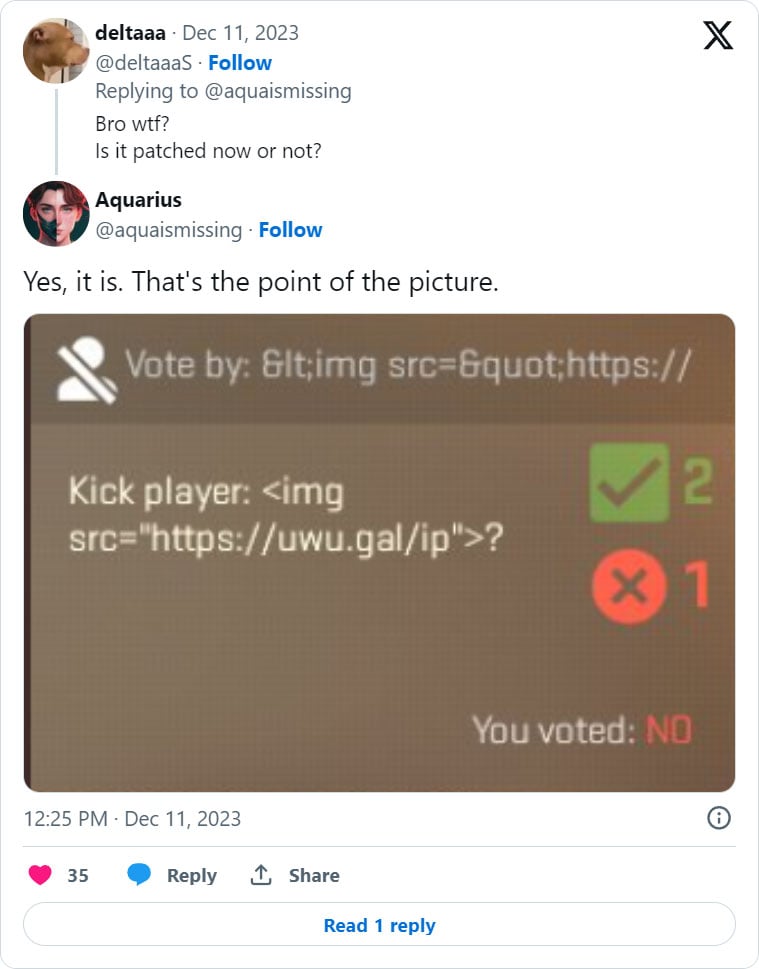
Task: Open the kick vote screenshot image
Action: [x=379, y=550]
